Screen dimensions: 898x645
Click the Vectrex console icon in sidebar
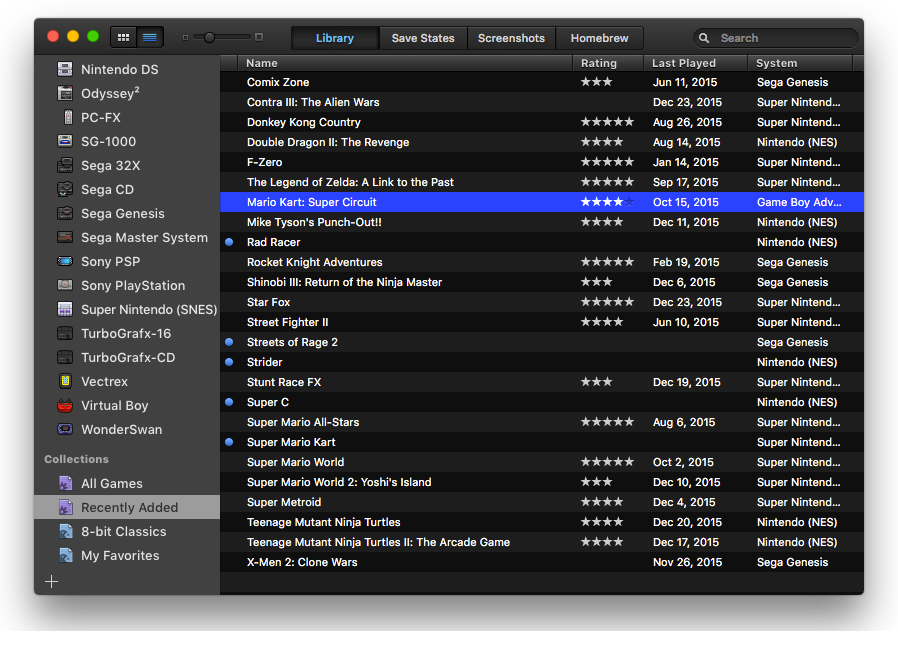coord(65,382)
